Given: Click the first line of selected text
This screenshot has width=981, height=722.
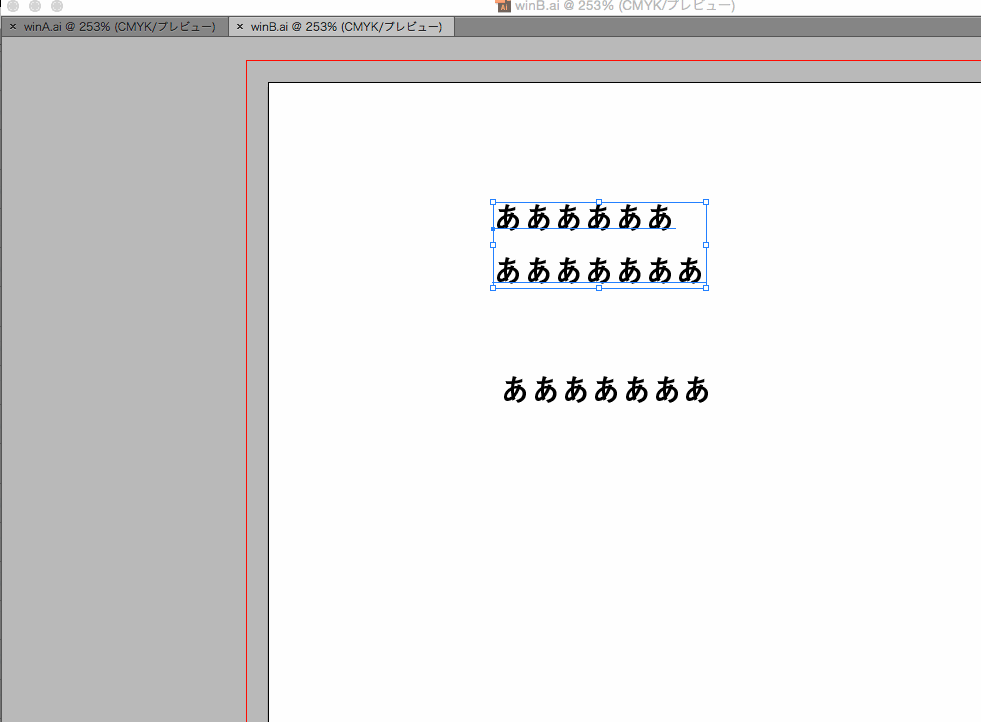Looking at the screenshot, I should pos(584,217).
